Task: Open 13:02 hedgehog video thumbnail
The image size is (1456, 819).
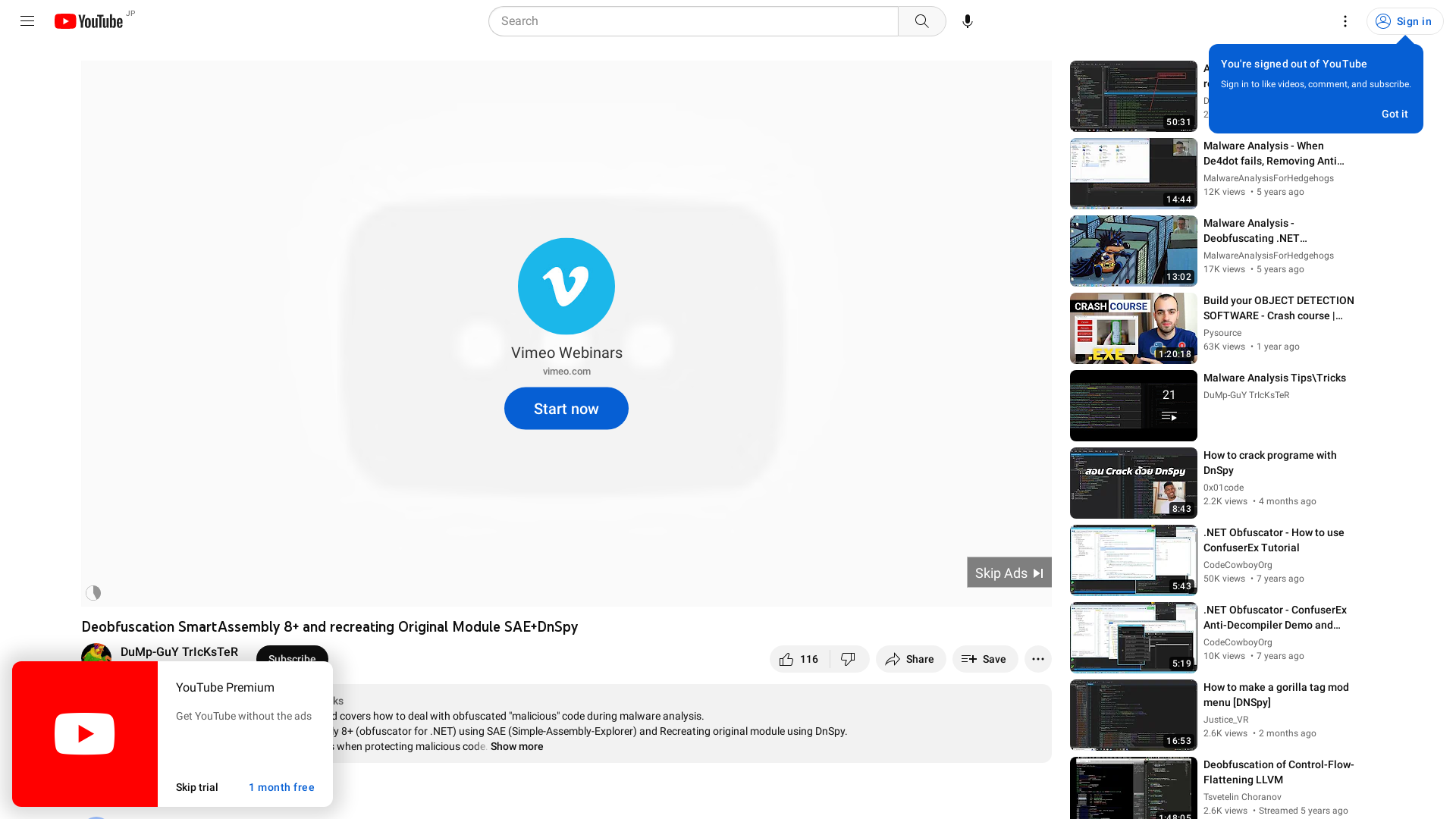Action: 1133,251
